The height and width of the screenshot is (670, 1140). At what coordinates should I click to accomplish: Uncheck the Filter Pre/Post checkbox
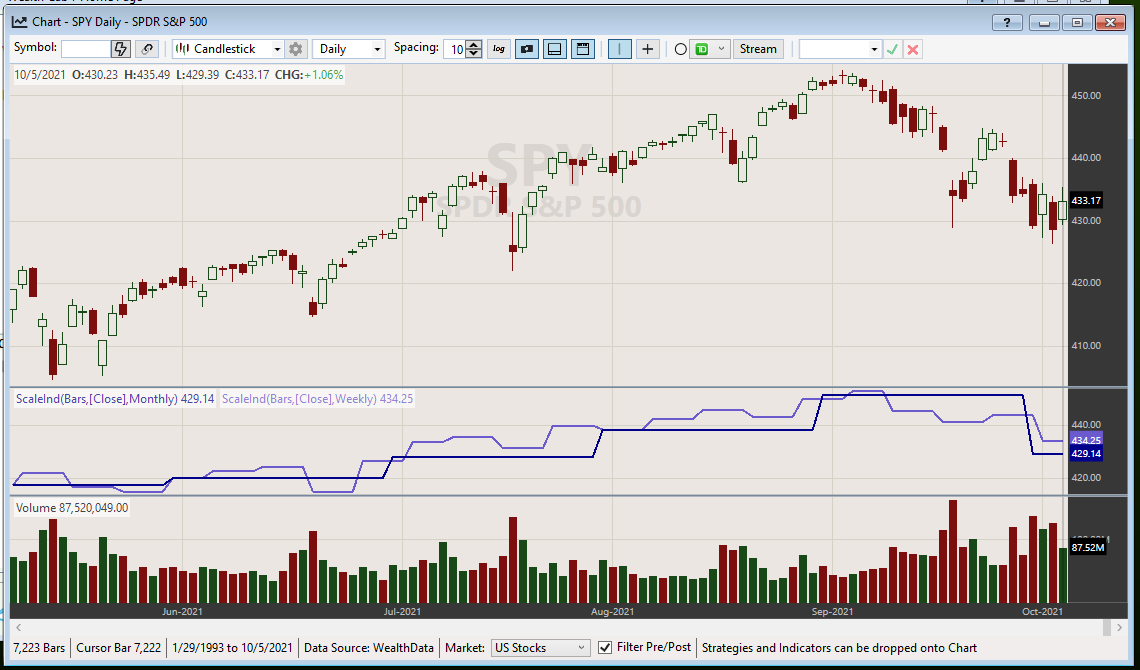click(x=605, y=647)
